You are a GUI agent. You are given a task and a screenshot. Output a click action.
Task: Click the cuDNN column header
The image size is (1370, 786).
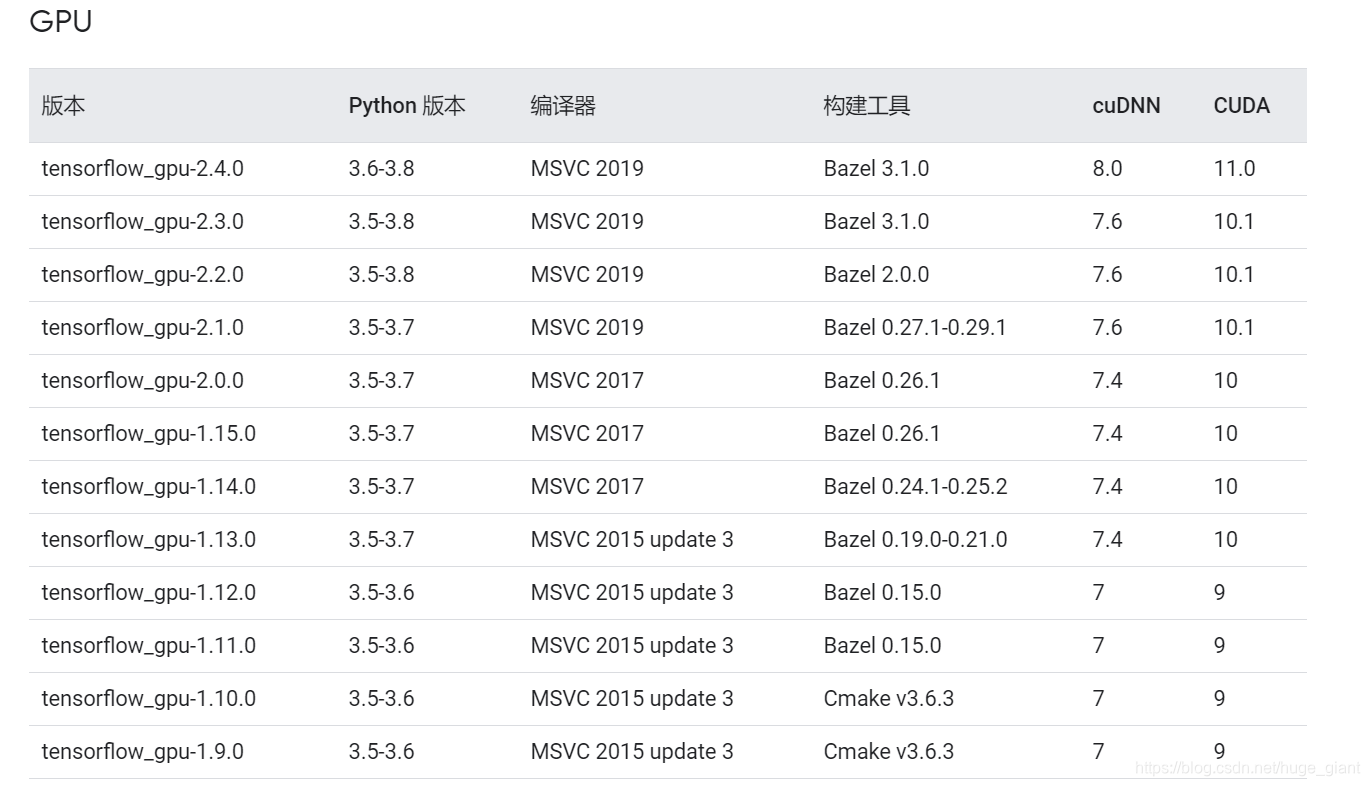(1126, 105)
